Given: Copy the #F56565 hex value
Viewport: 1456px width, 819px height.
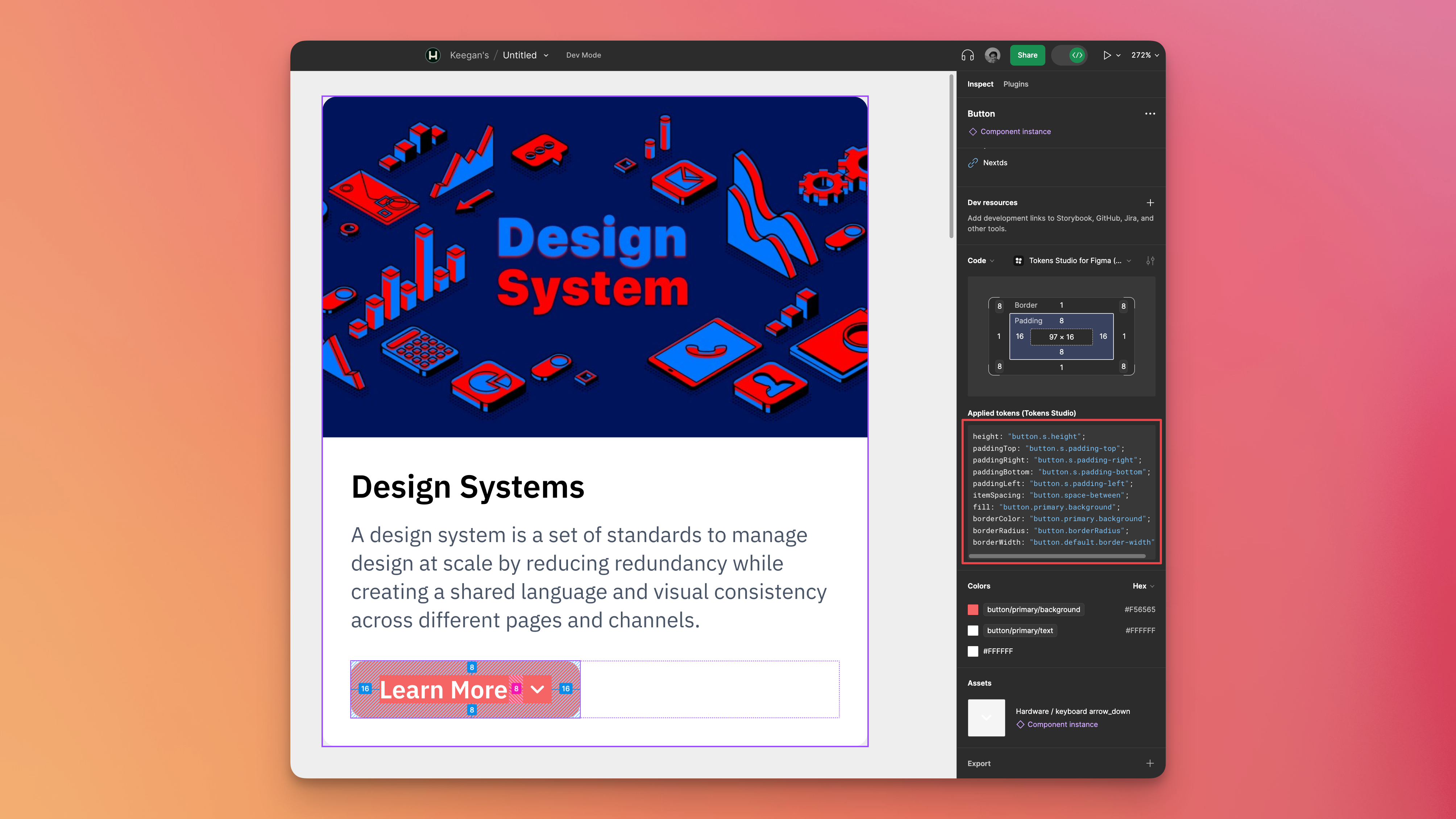Looking at the screenshot, I should point(1140,609).
